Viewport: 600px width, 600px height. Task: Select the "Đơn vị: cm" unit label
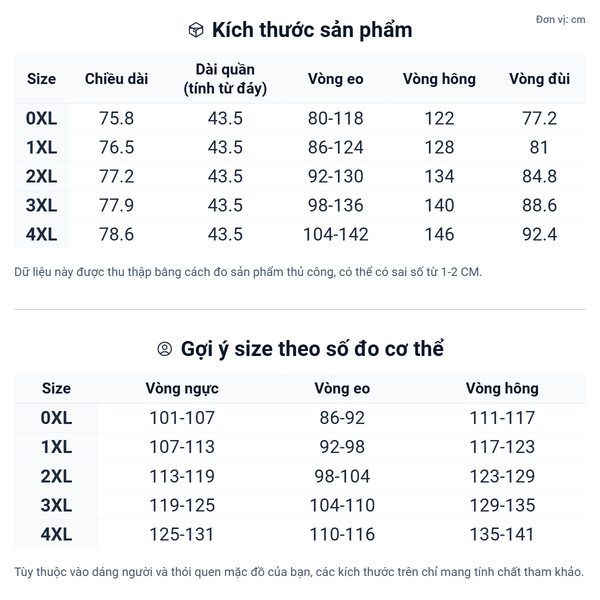coord(560,20)
